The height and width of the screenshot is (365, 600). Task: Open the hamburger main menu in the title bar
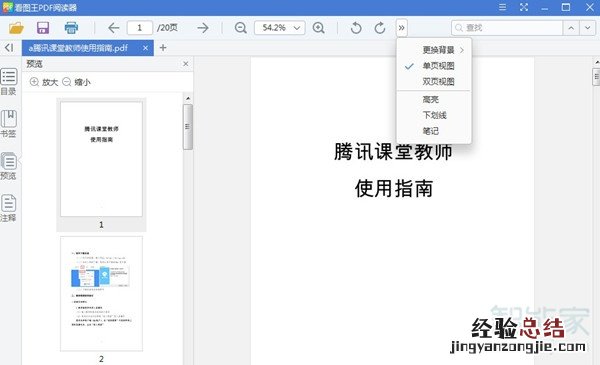point(503,7)
